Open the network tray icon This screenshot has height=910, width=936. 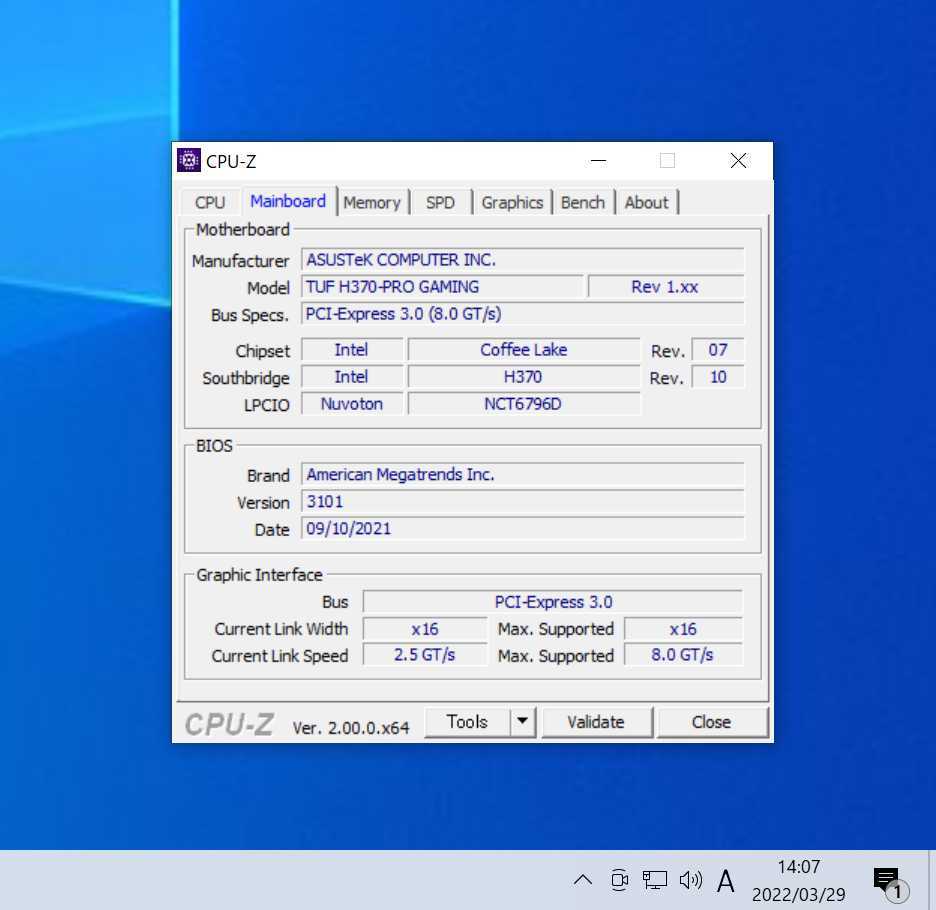654,880
